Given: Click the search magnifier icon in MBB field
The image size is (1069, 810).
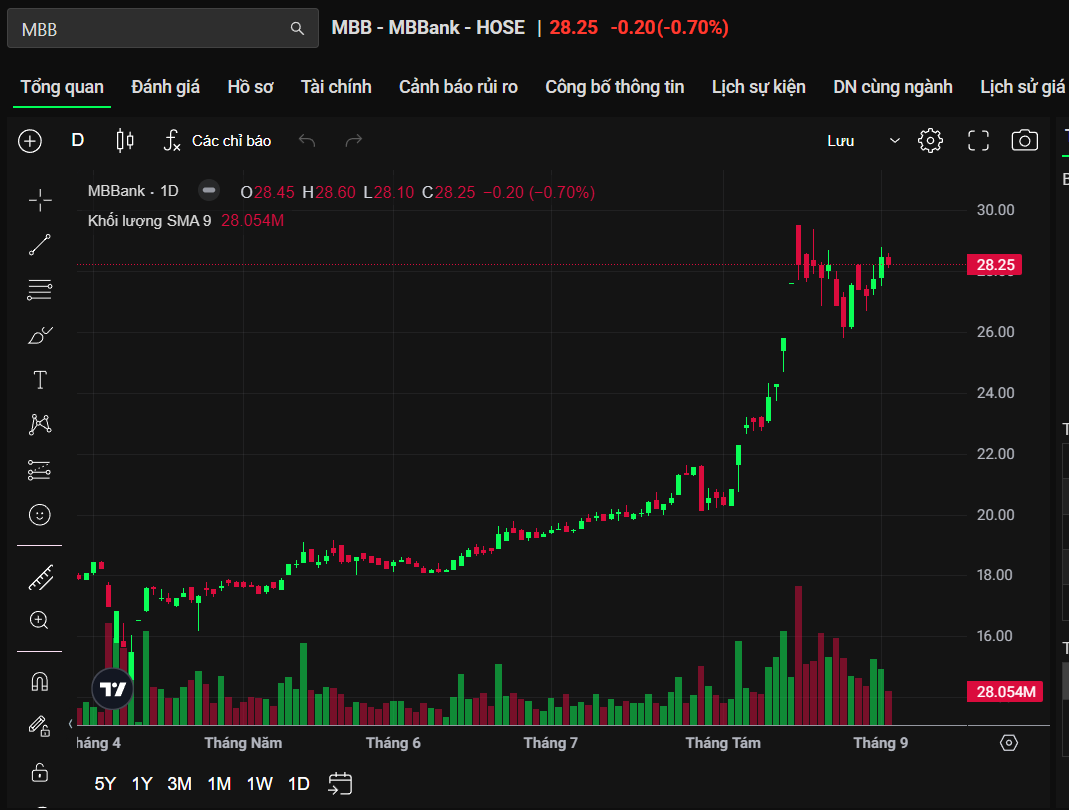Looking at the screenshot, I should pyautogui.click(x=297, y=28).
